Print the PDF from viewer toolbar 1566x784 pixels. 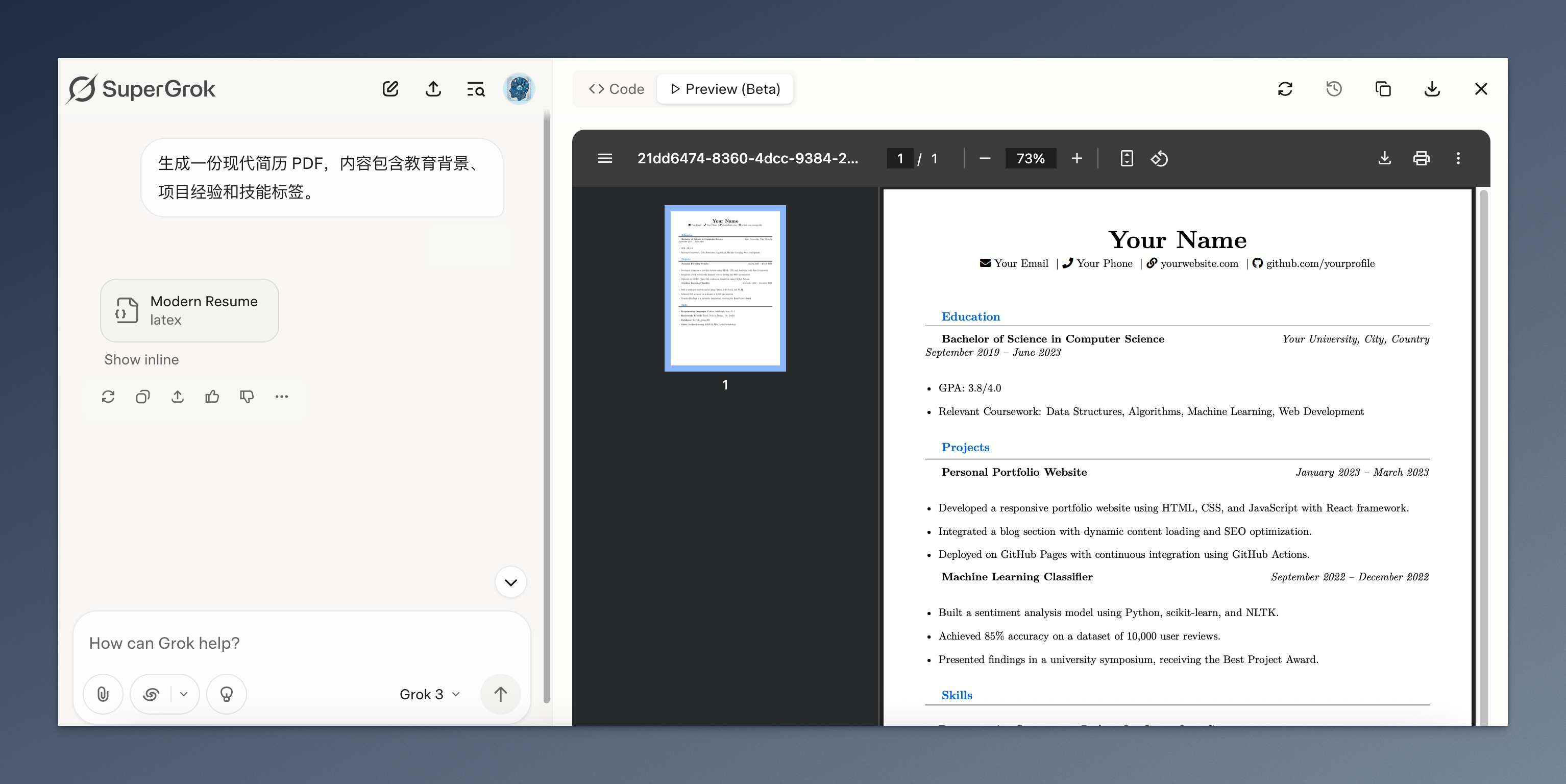[x=1421, y=159]
